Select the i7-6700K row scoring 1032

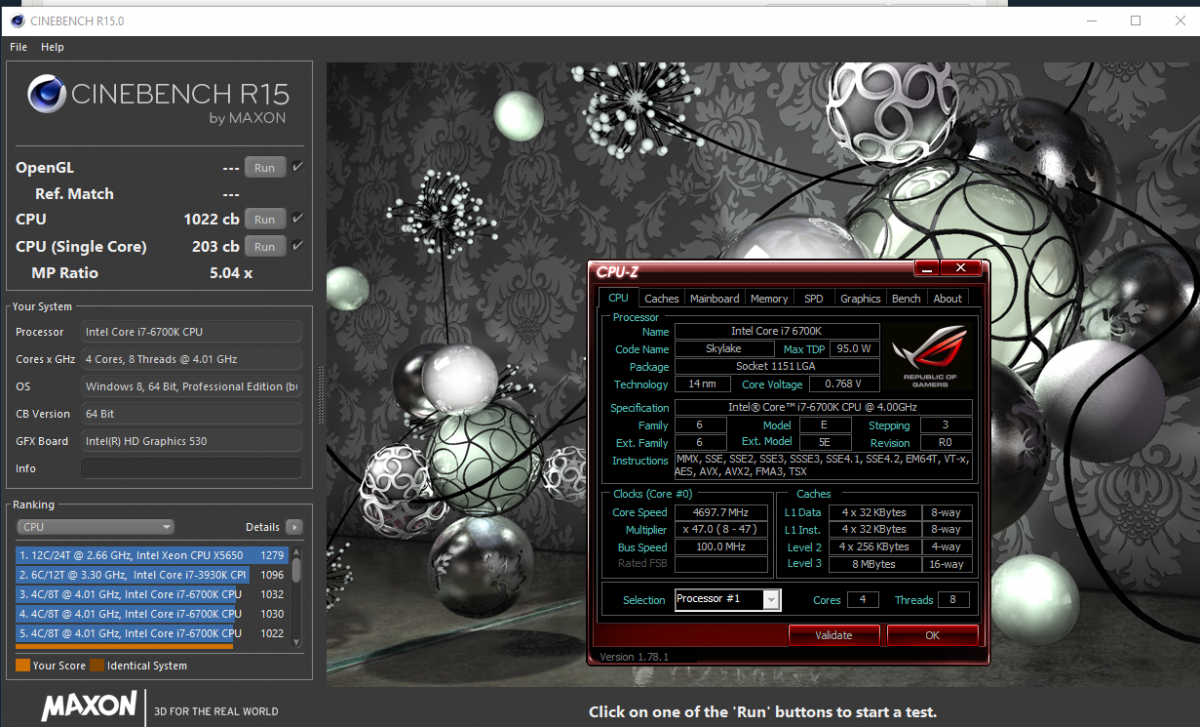tap(151, 594)
